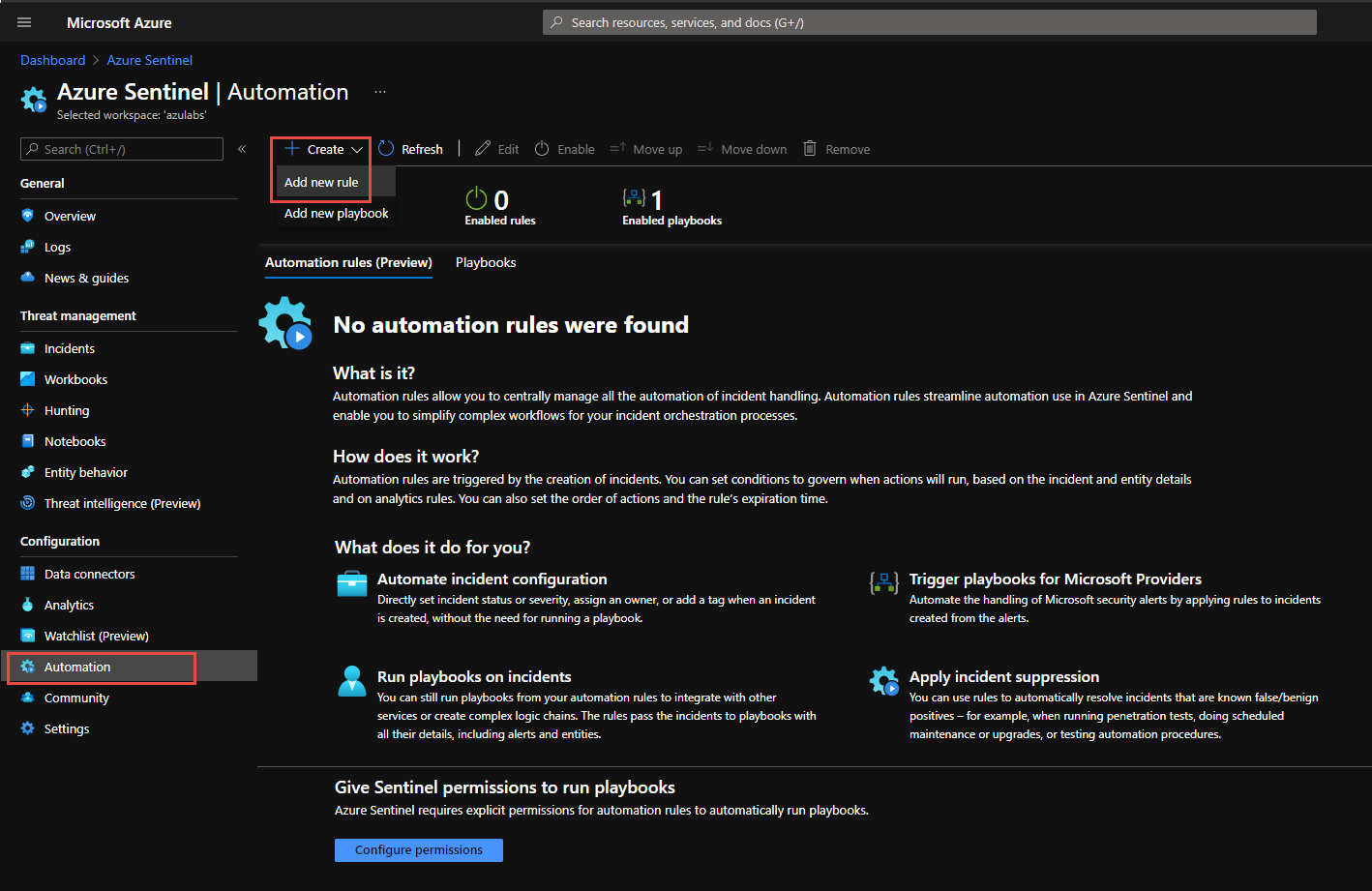The image size is (1372, 891).
Task: Click the Azure Sentinel page header icon
Action: coord(34,99)
